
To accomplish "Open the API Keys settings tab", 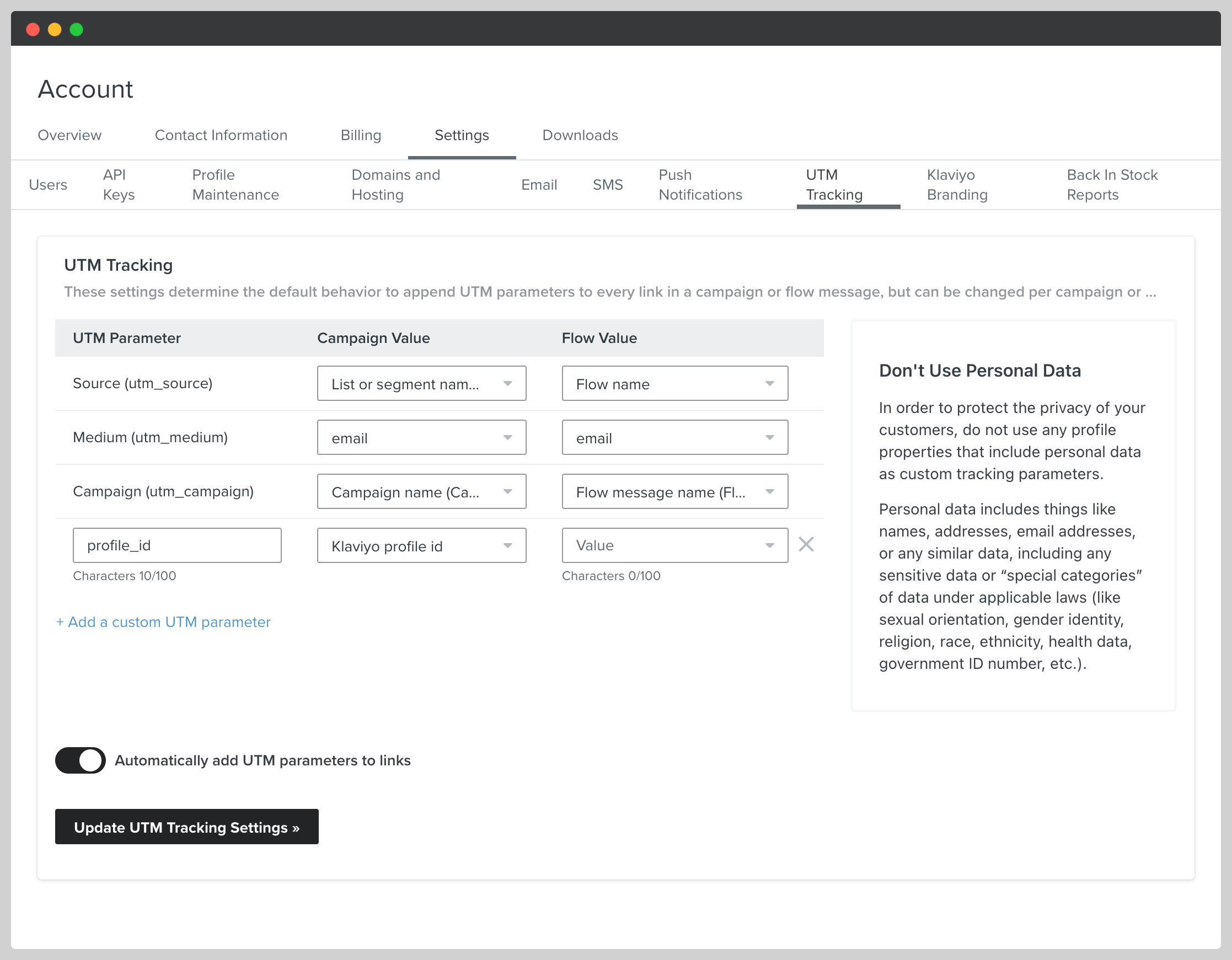I will [x=119, y=184].
